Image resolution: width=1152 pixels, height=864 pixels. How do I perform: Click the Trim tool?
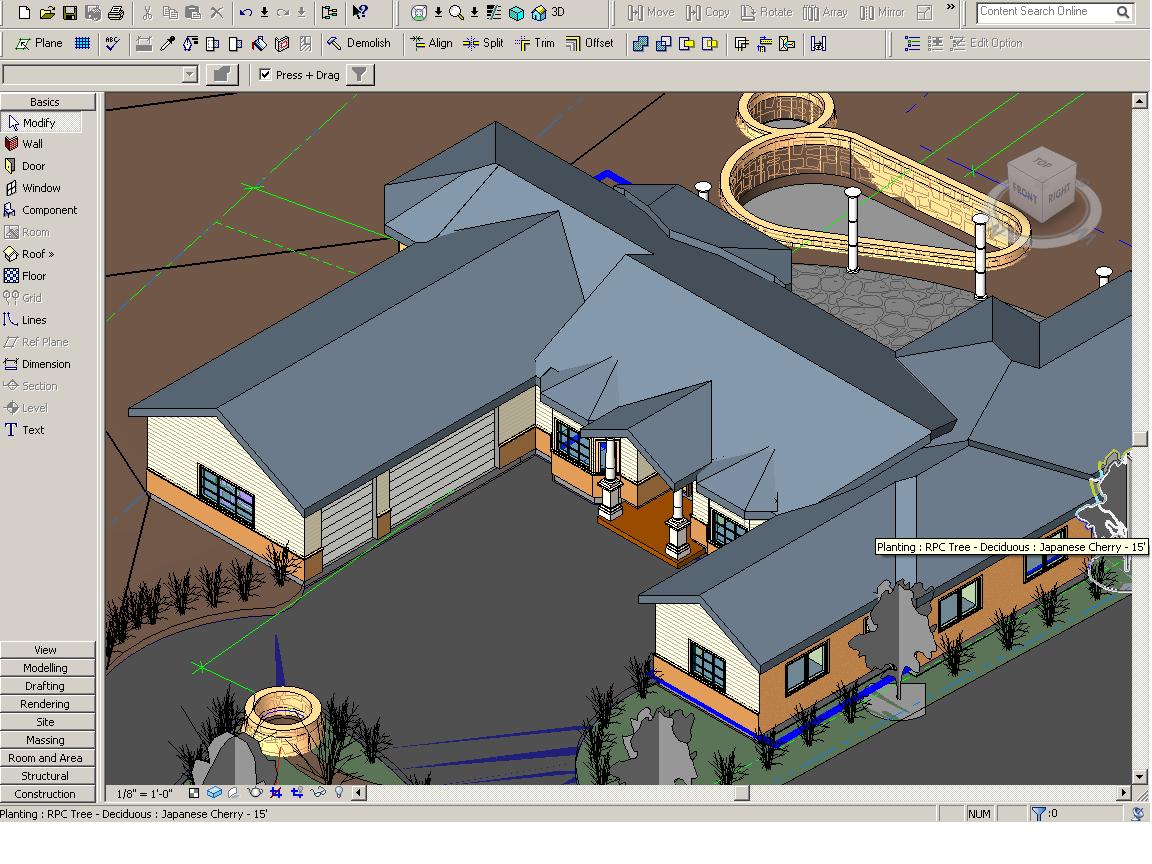point(535,43)
